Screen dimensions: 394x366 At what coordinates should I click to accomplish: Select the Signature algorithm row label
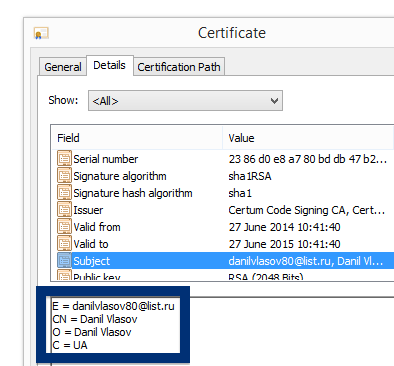pyautogui.click(x=120, y=176)
